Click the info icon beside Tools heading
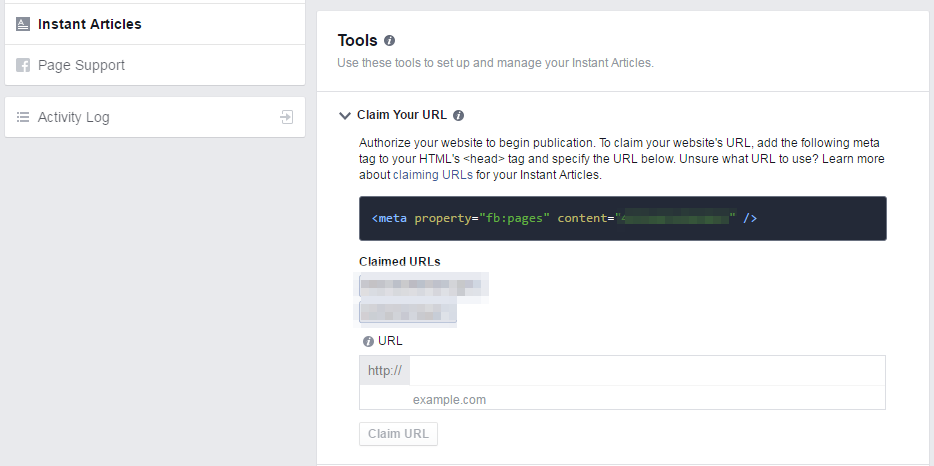The image size is (934, 466). 389,41
